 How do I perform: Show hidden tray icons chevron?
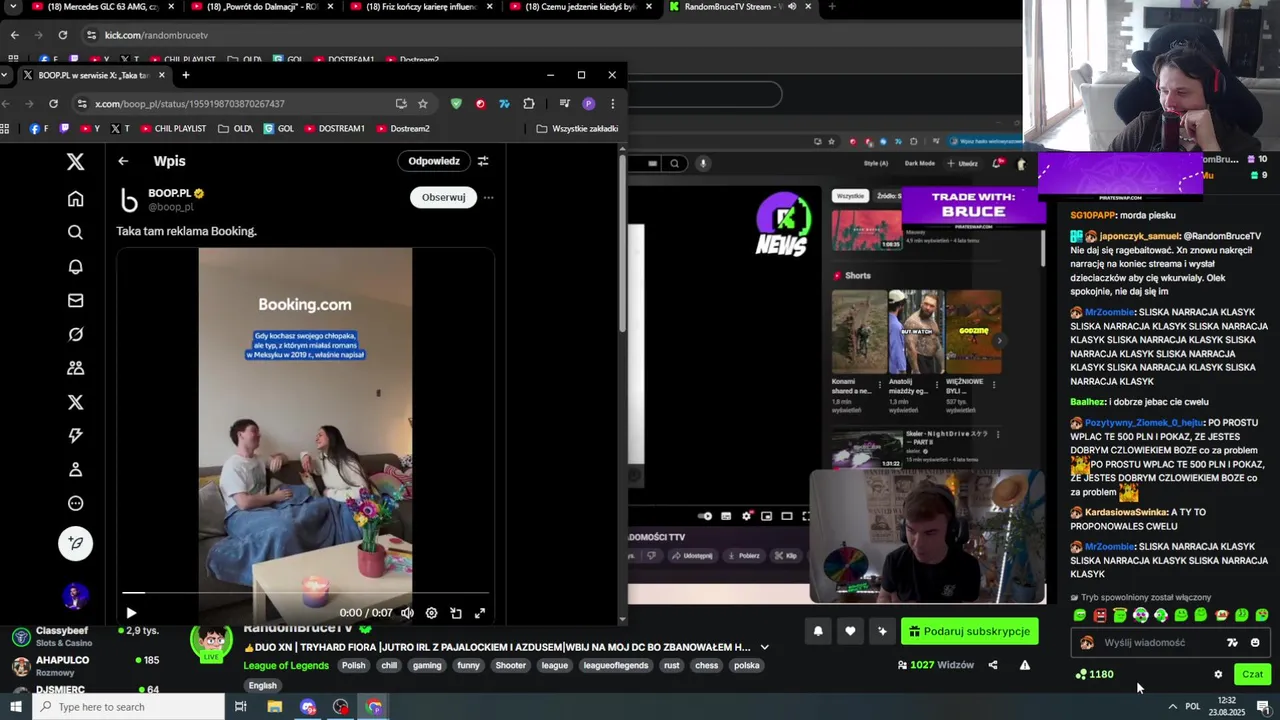[1172, 707]
